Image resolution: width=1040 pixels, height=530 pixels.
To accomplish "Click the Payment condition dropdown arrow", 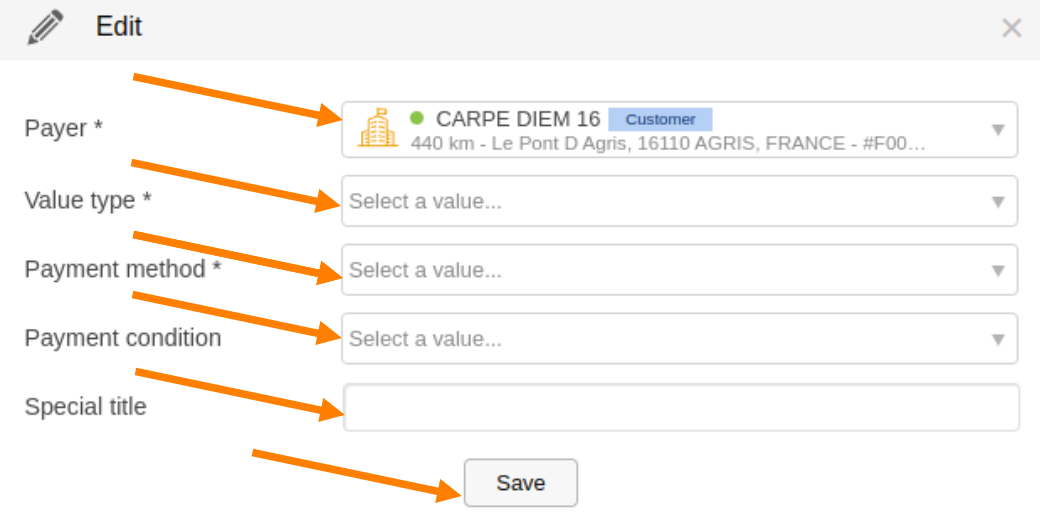I will 997,339.
